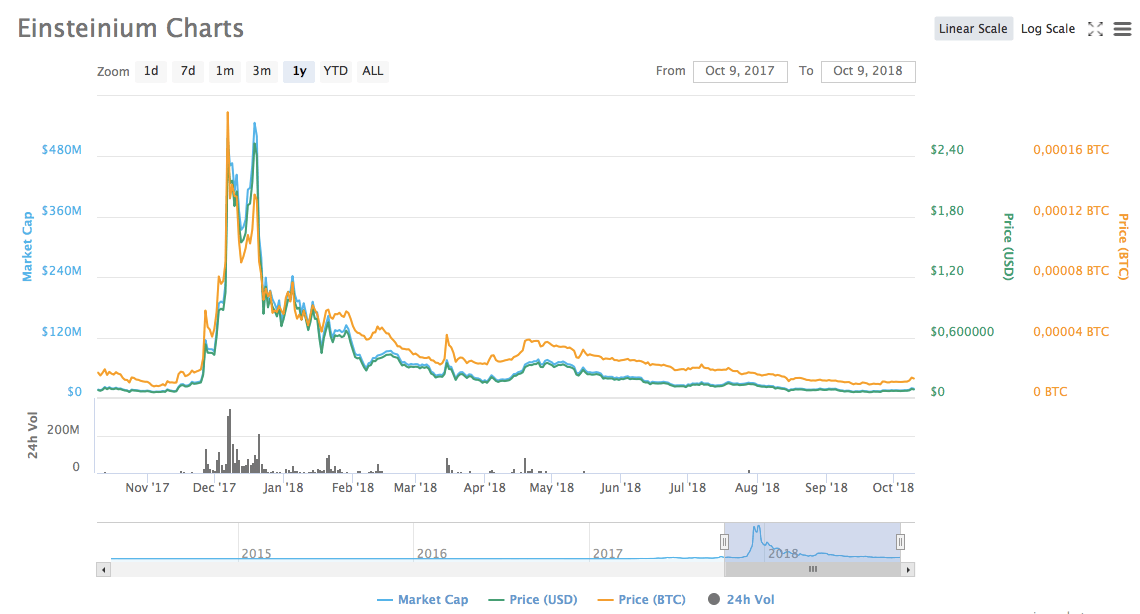Grab the navigator left range handle

724,541
